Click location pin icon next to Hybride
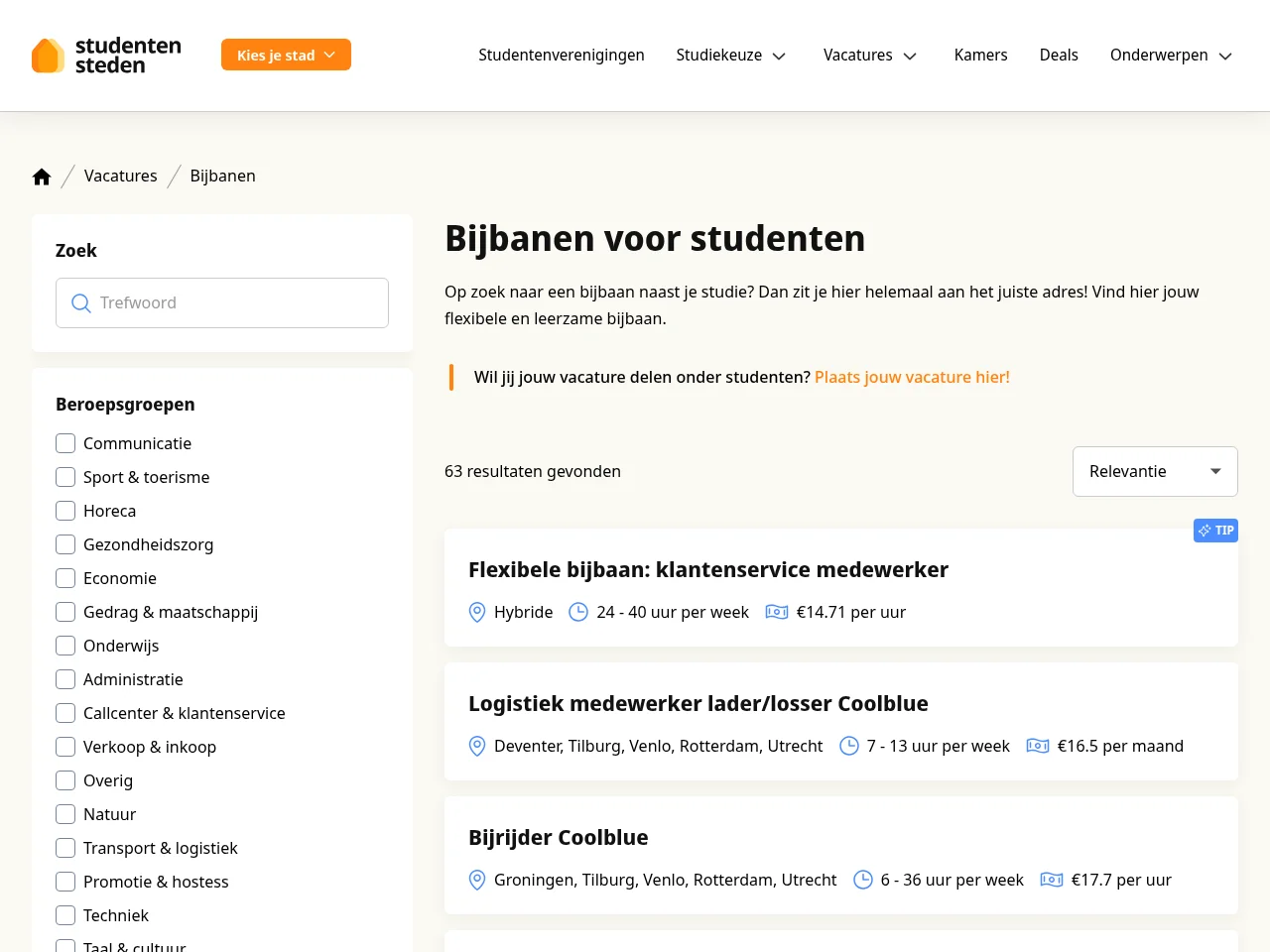The image size is (1270, 952). pos(477,613)
